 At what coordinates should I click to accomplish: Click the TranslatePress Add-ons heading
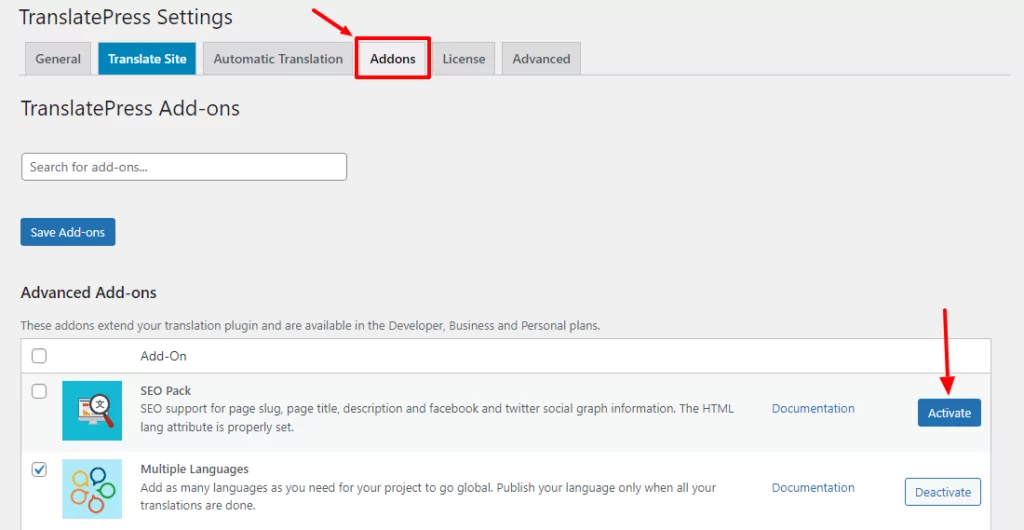tap(131, 108)
